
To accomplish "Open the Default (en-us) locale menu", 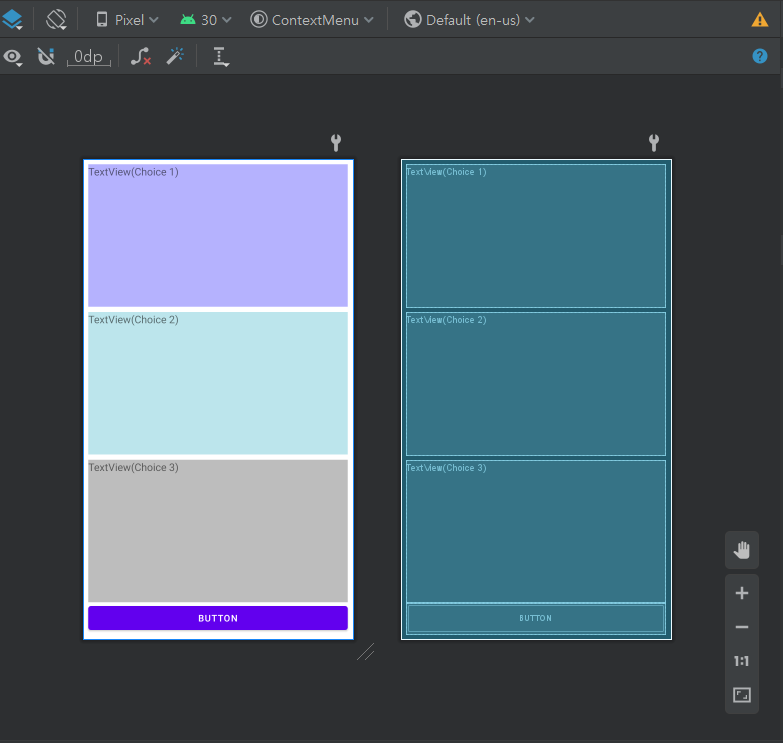I will pyautogui.click(x=469, y=20).
